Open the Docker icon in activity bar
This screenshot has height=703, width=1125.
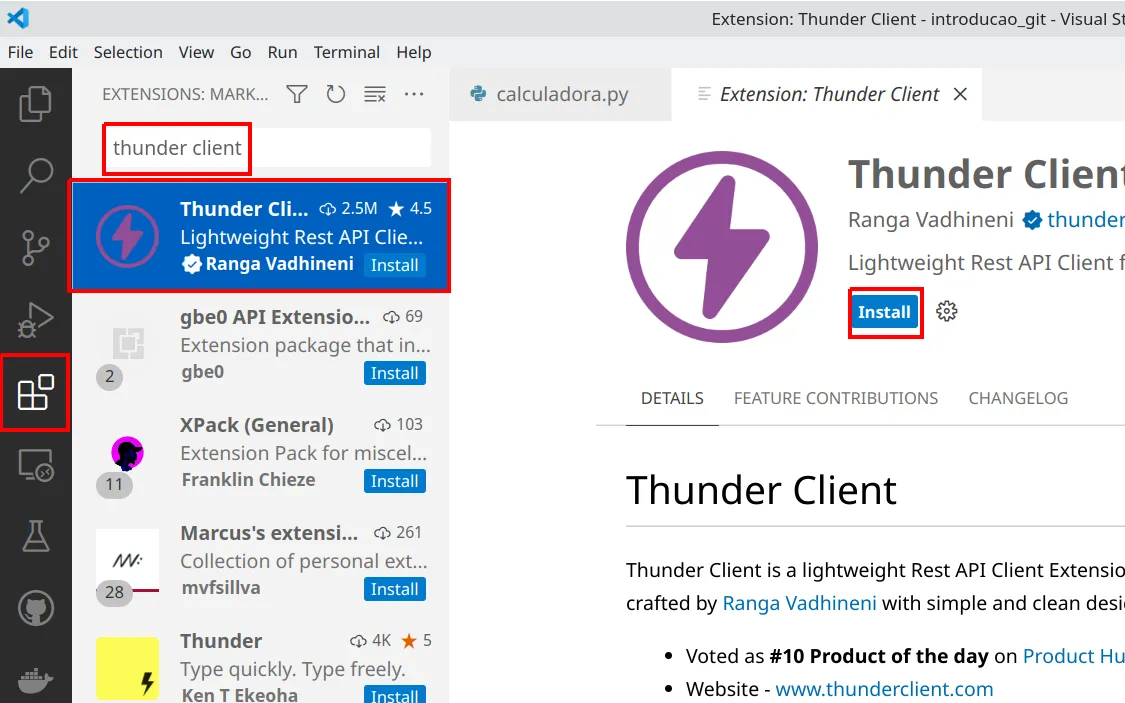pyautogui.click(x=35, y=679)
